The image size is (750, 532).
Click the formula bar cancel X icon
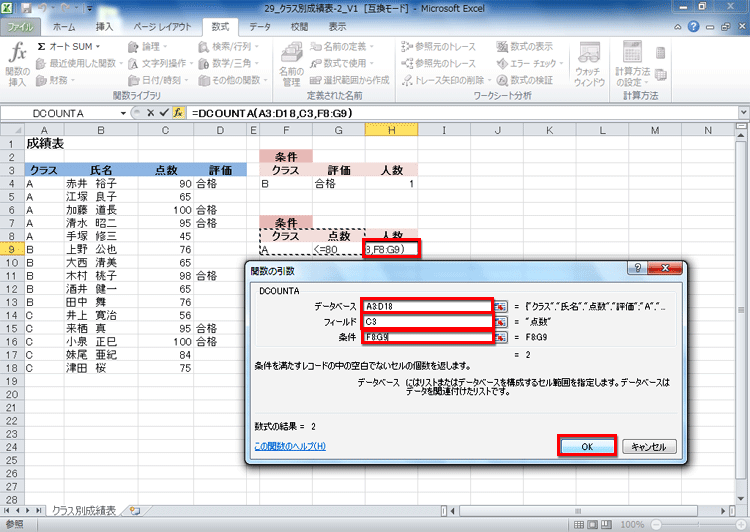pyautogui.click(x=151, y=113)
